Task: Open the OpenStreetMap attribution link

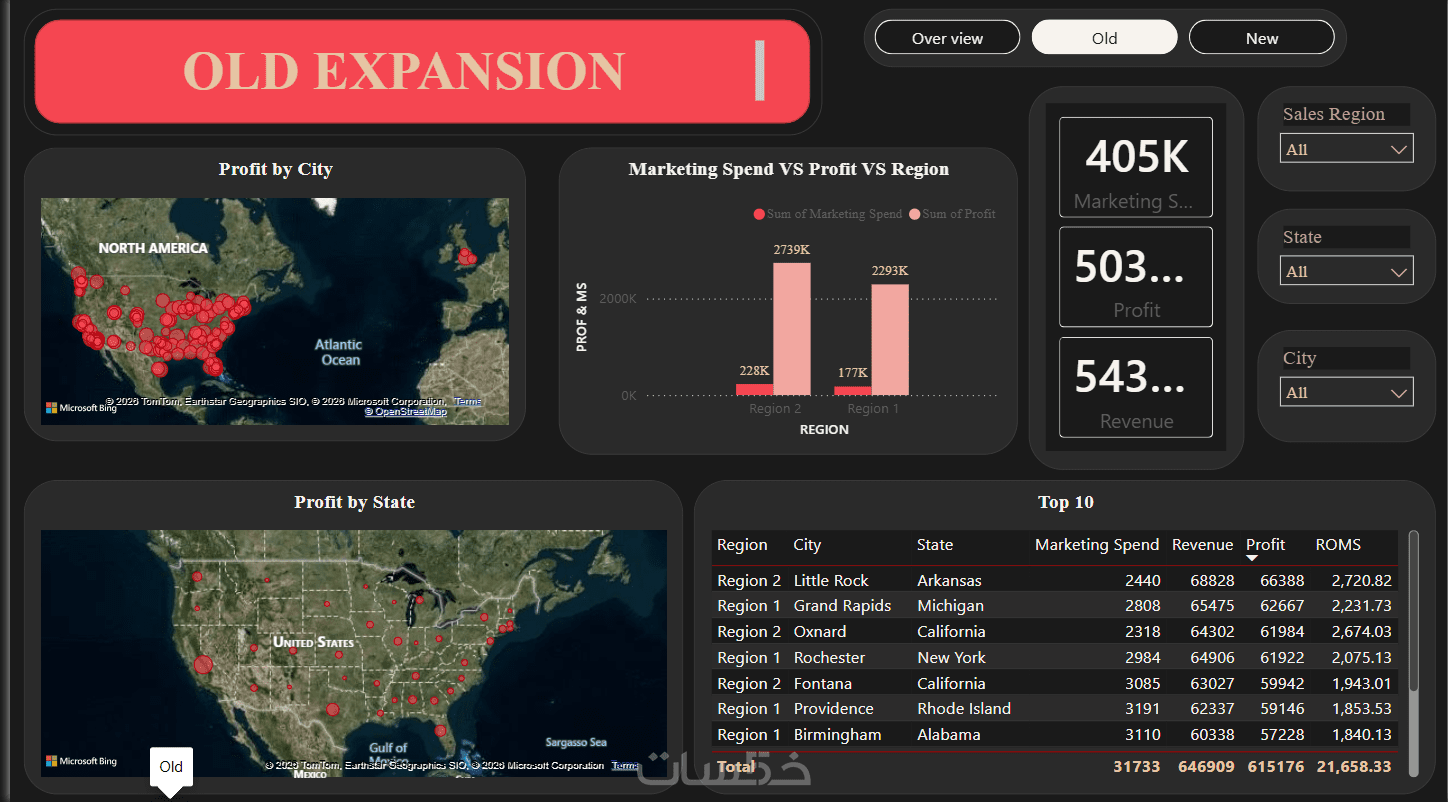Action: click(405, 411)
